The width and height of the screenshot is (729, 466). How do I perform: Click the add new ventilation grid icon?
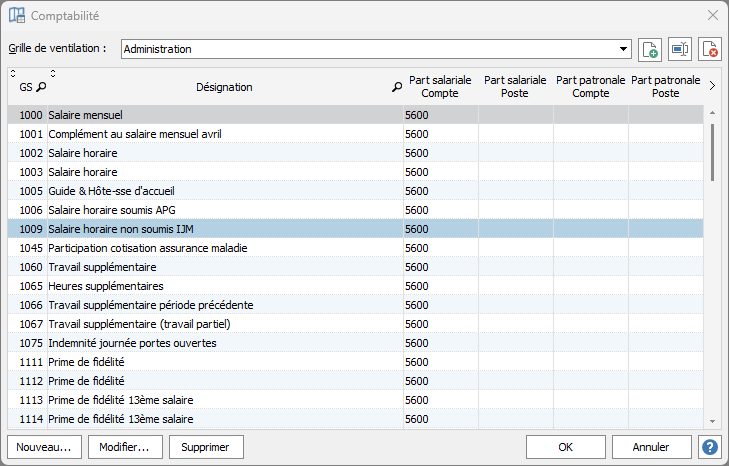click(649, 49)
